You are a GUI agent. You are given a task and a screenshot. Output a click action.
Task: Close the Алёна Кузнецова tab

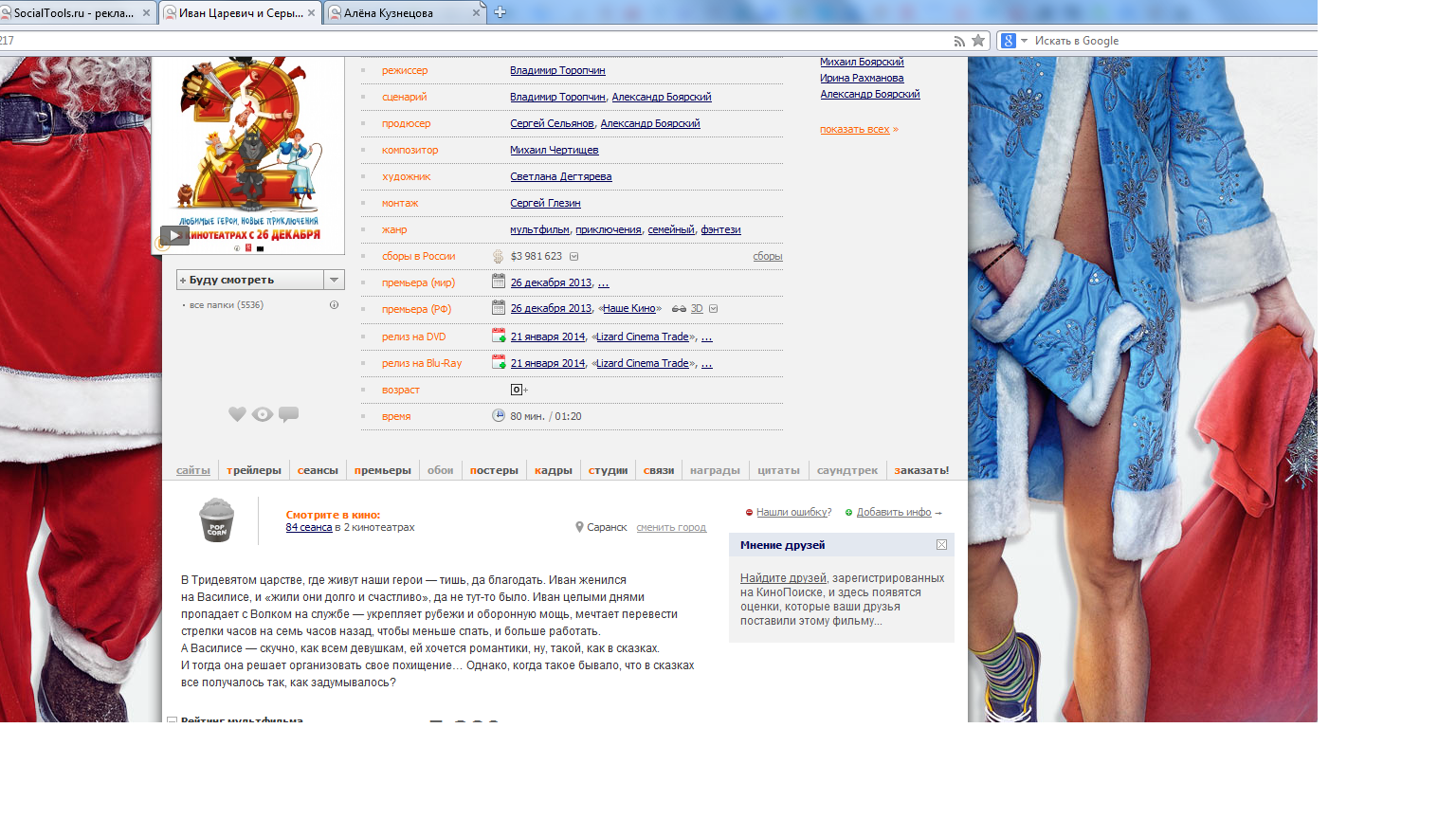[476, 13]
